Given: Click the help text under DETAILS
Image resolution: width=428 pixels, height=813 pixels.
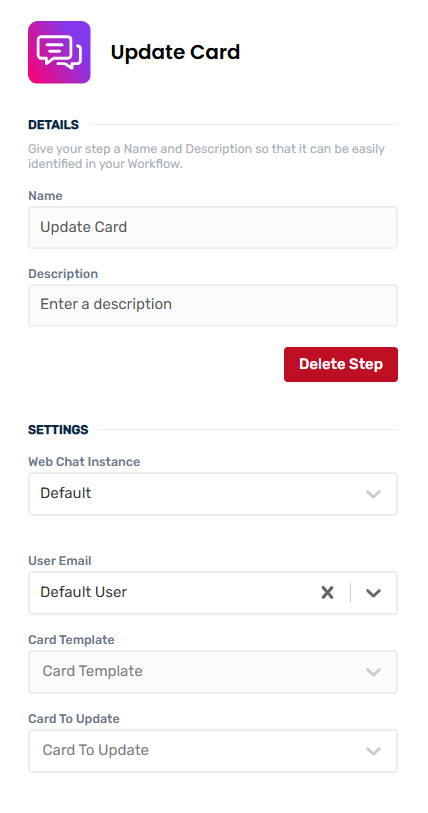Looking at the screenshot, I should (x=206, y=157).
